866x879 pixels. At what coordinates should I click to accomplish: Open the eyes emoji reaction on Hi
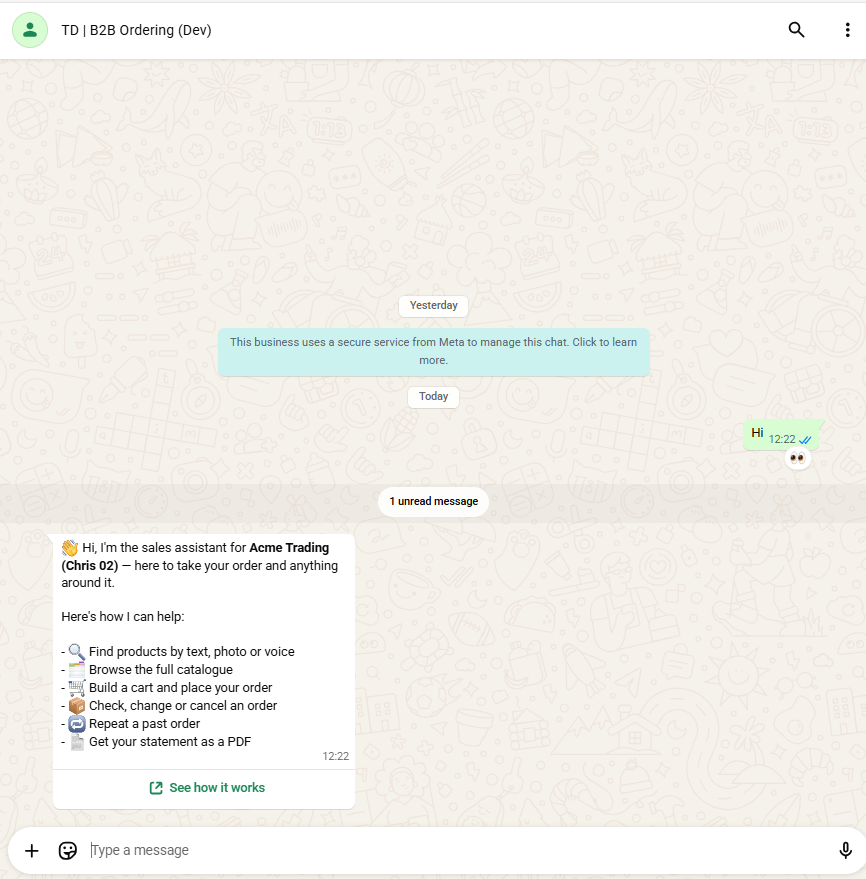797,459
